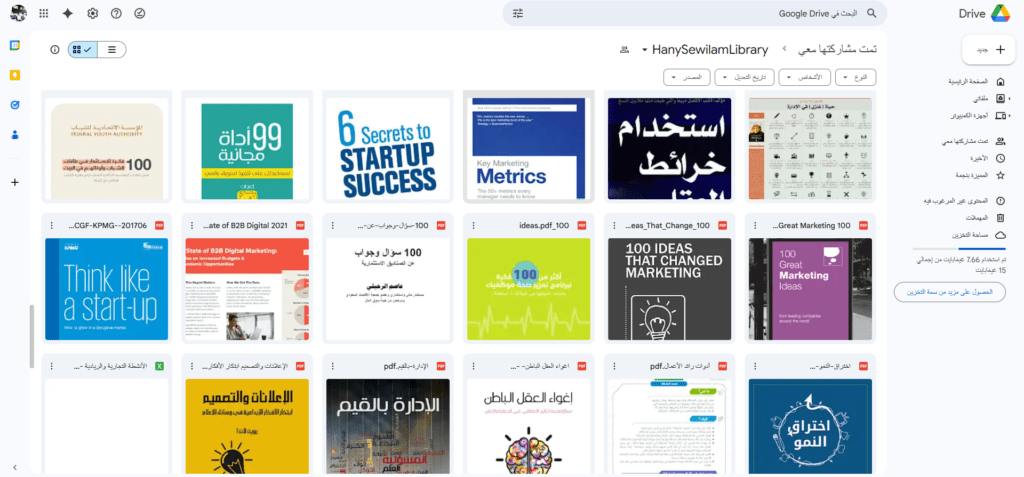Click advanced search options slider icon
1024x477 pixels.
(518, 14)
